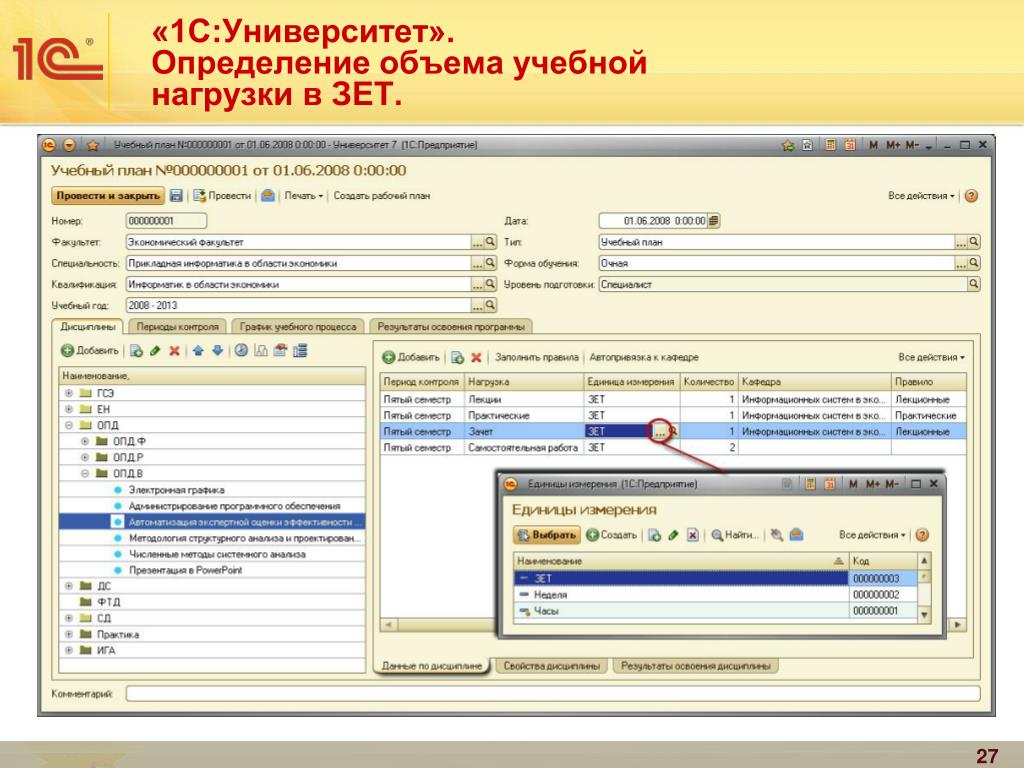Viewport: 1024px width, 768px height.
Task: Click Добавить in the disciplines tree toolbar
Action: pyautogui.click(x=90, y=351)
